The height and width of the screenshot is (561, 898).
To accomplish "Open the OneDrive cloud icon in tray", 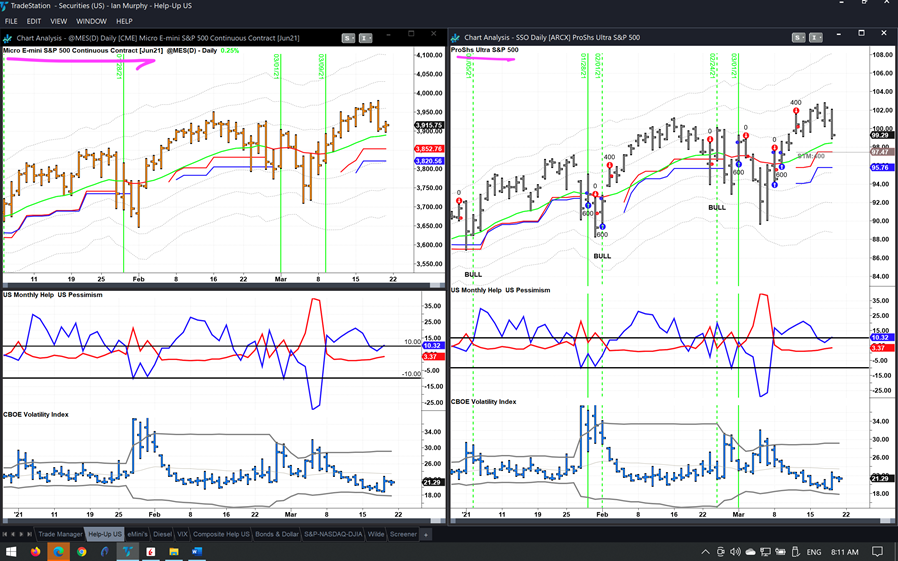I will coord(751,551).
